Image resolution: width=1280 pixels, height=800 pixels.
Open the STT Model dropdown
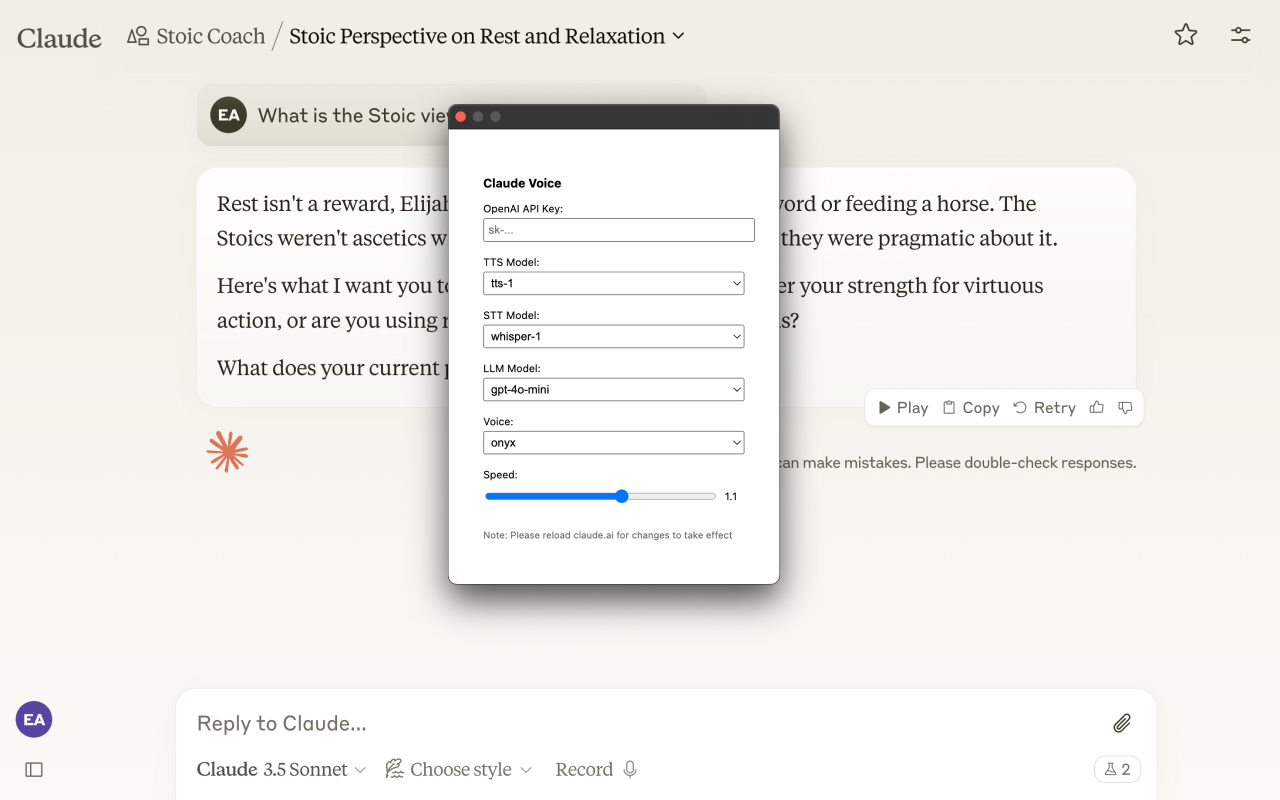coord(613,337)
